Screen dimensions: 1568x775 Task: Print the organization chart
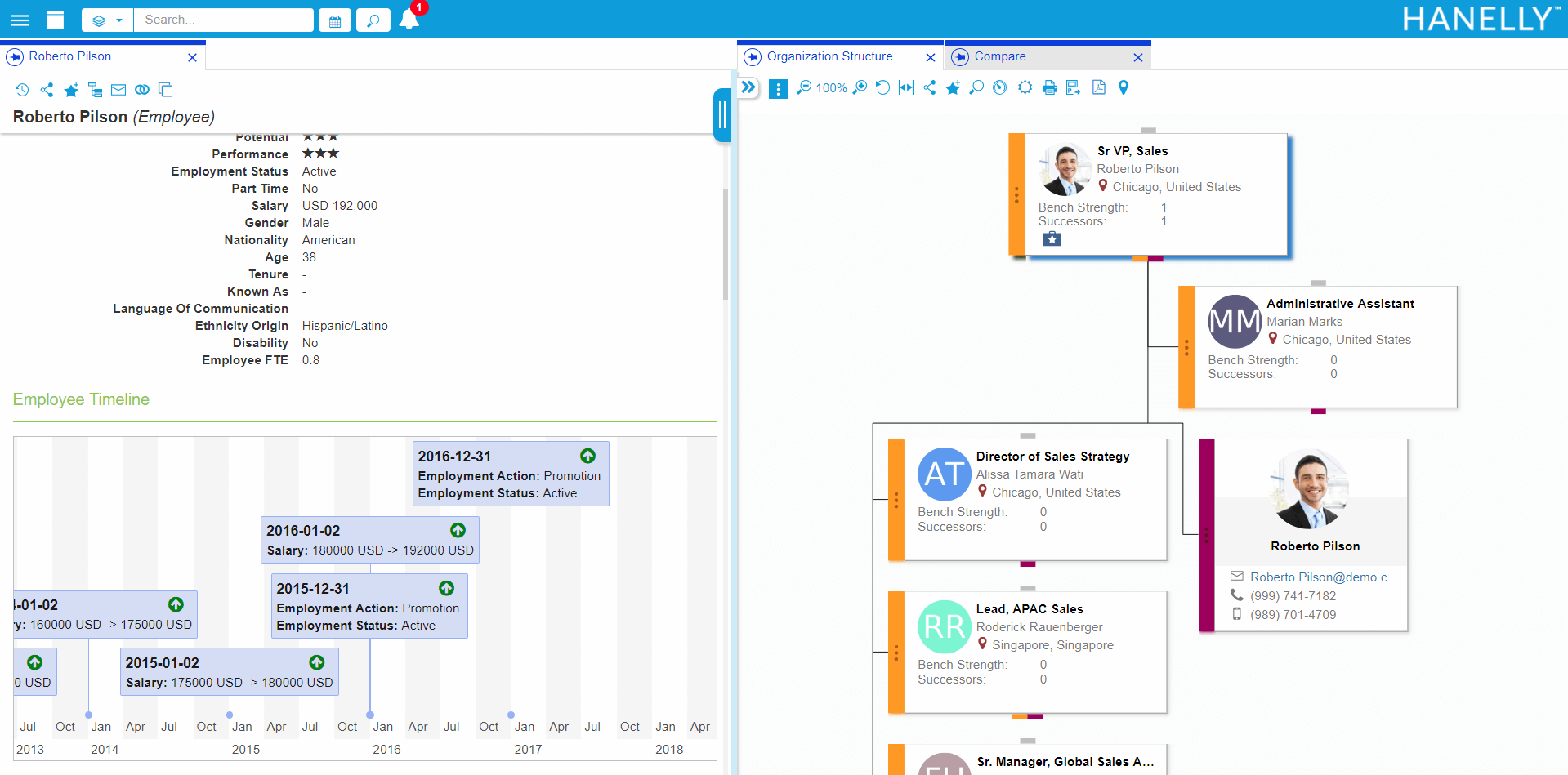tap(1050, 87)
